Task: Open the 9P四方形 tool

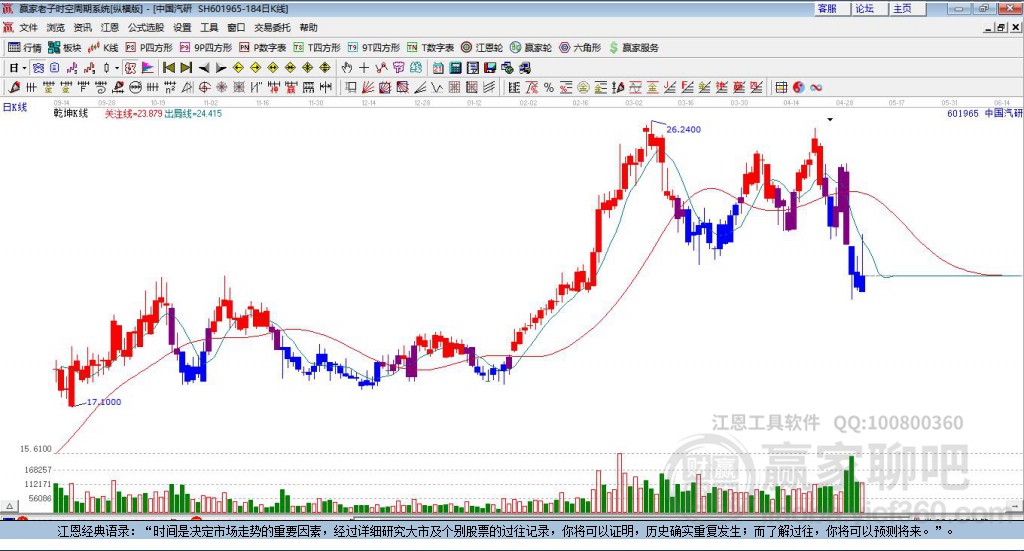Action: tap(206, 48)
